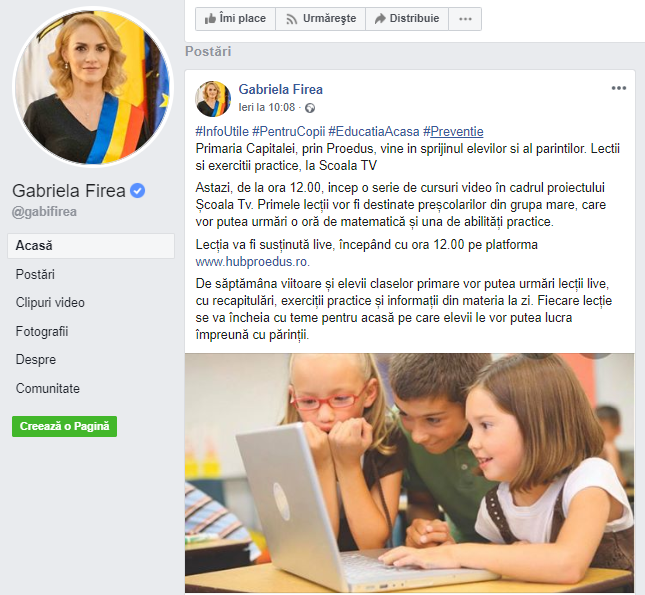Viewport: 645px width, 595px height.
Task: Click the post privacy globe icon
Action: pyautogui.click(x=310, y=108)
